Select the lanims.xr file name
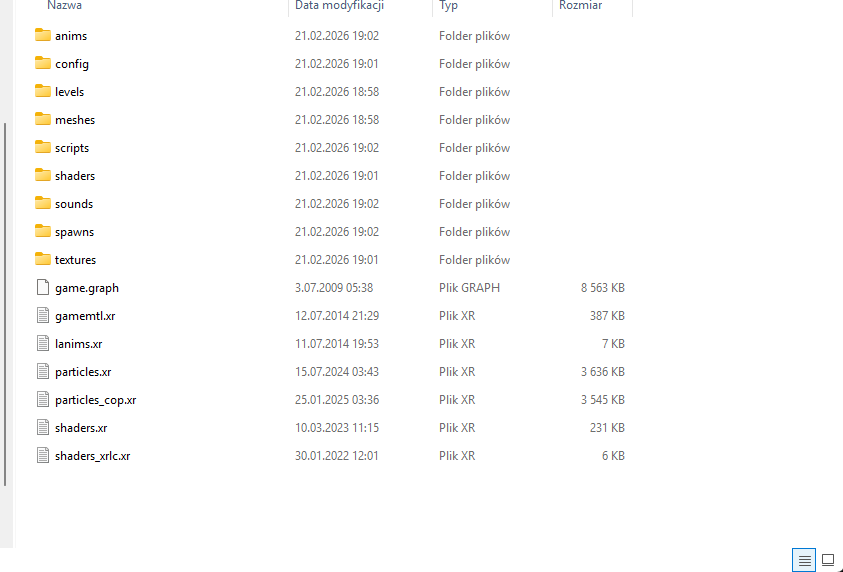This screenshot has width=843, height=572. [x=77, y=344]
